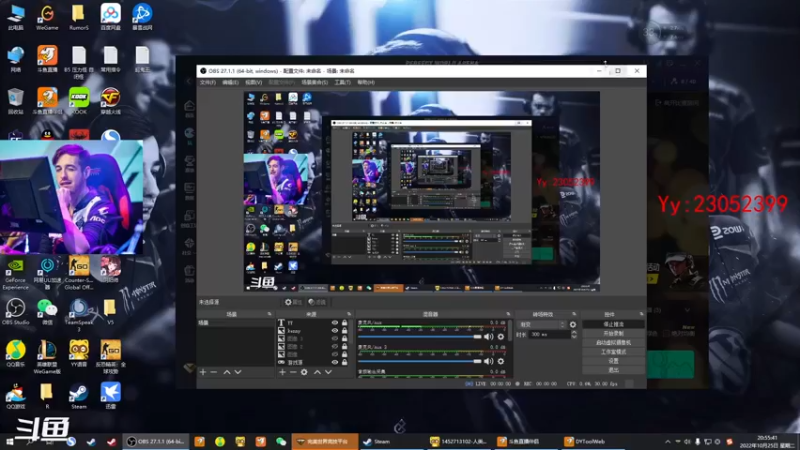Toggle visibility of YY text source
This screenshot has height=450, width=800.
(x=335, y=323)
